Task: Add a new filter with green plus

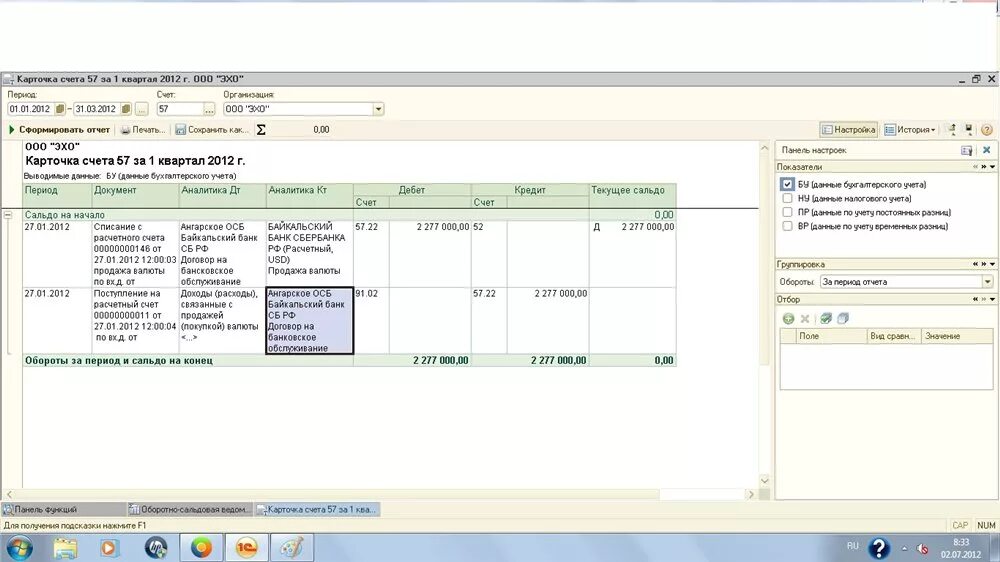Action: point(788,318)
